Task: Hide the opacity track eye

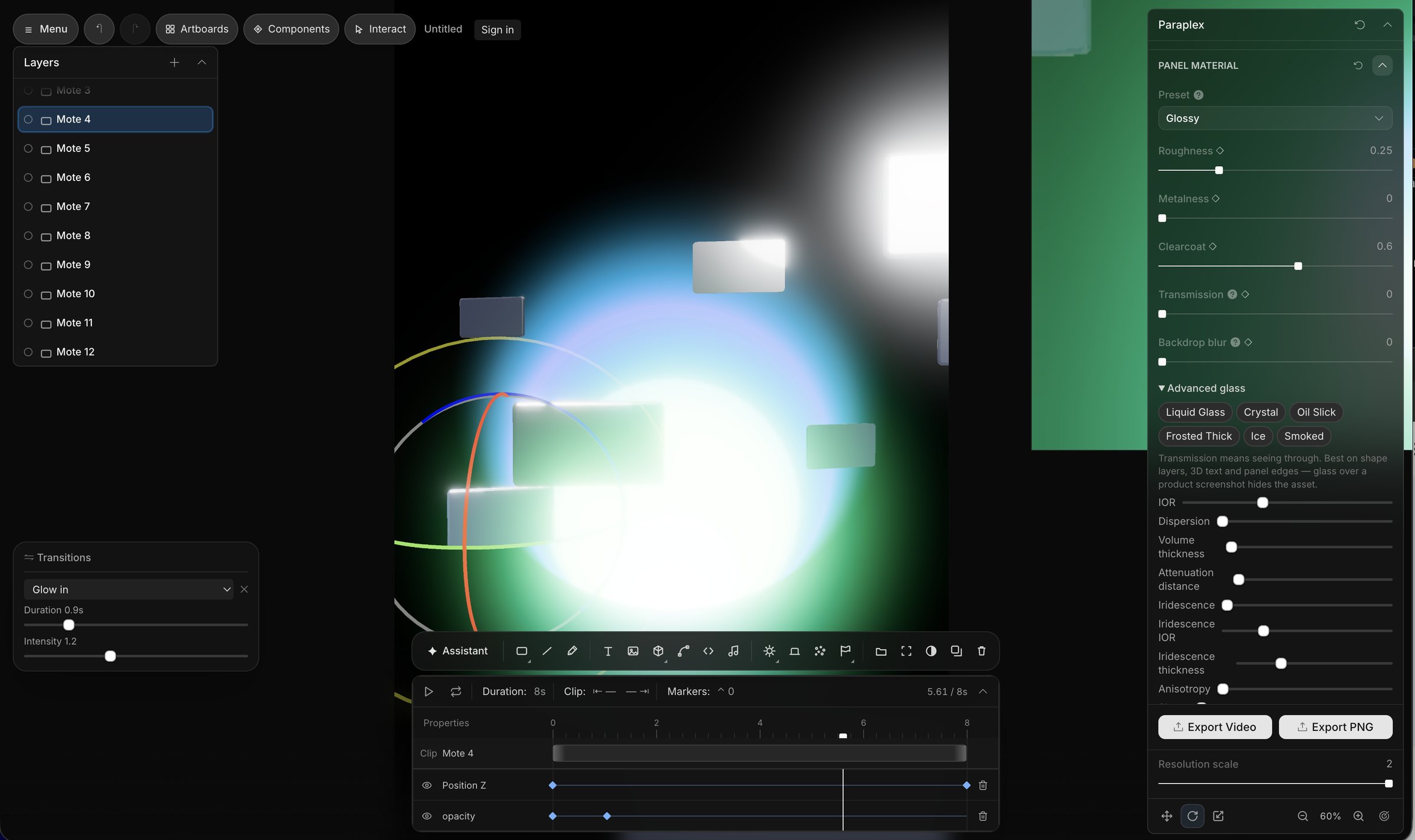Action: pyautogui.click(x=427, y=816)
